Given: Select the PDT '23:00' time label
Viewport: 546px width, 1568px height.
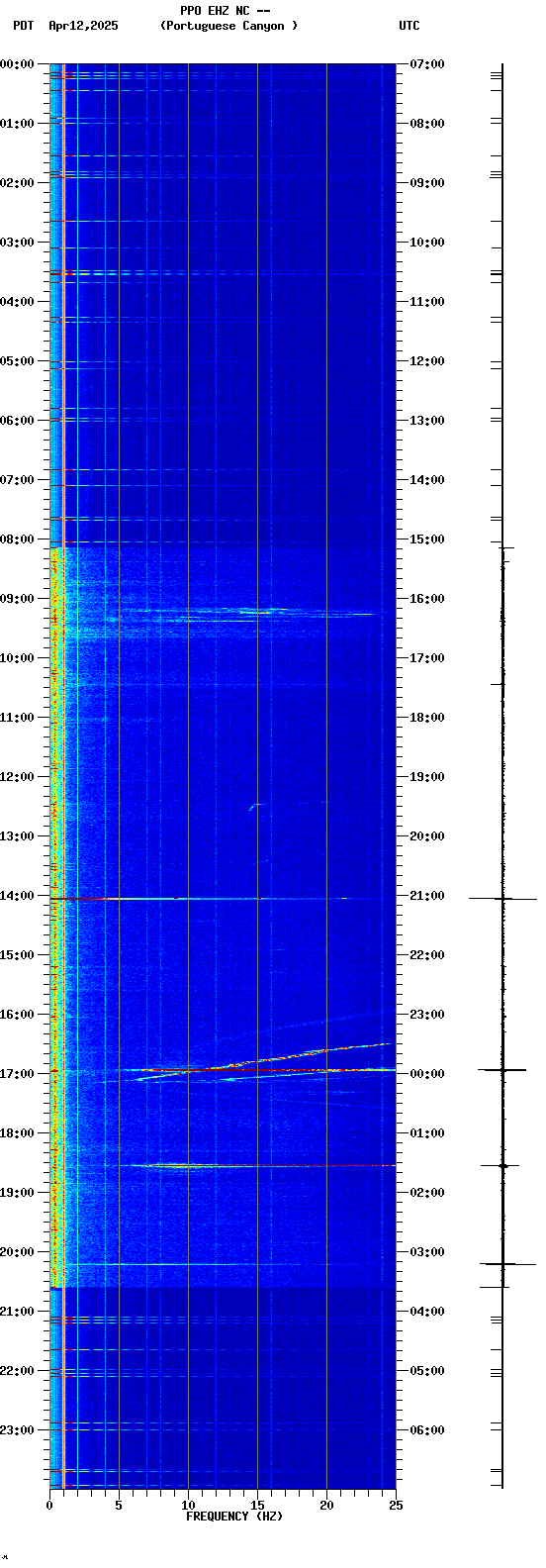Looking at the screenshot, I should pos(17,1430).
